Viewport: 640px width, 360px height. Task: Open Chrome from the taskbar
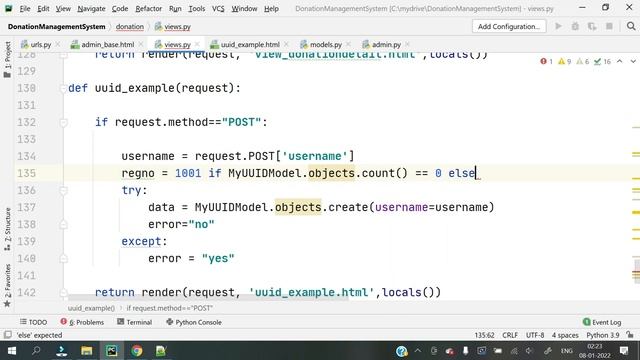click(x=137, y=351)
